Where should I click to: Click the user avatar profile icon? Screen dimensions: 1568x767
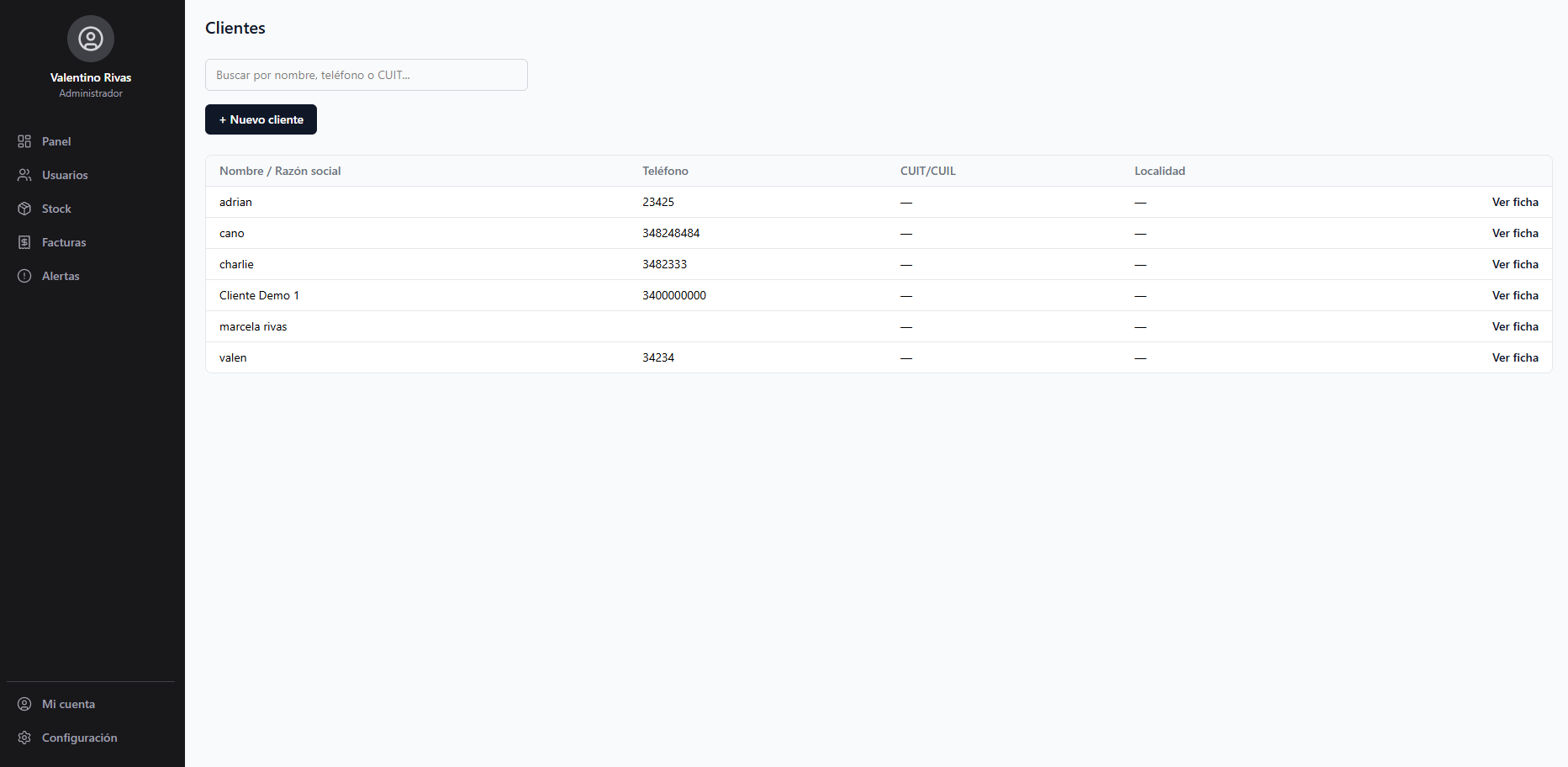coord(91,39)
